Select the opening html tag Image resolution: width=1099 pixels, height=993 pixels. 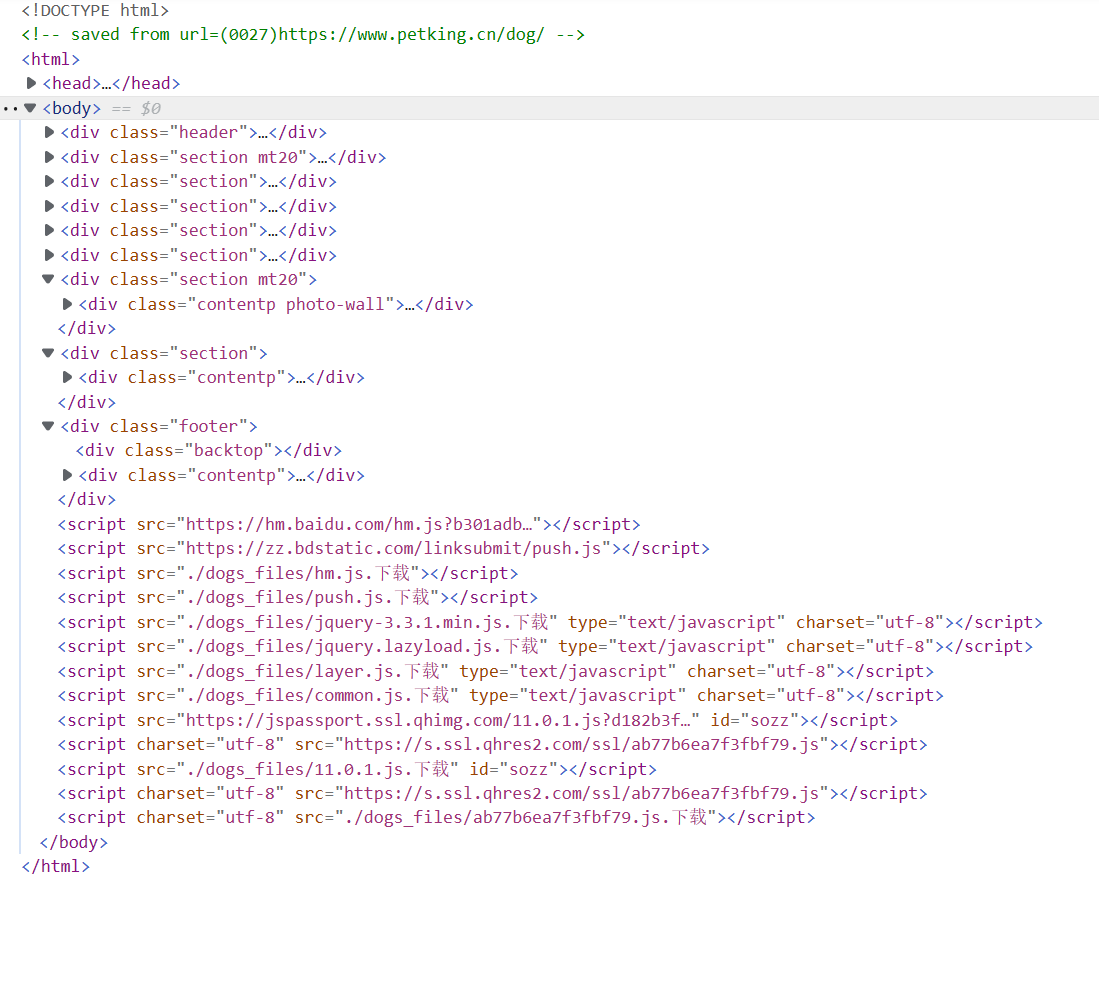[x=50, y=60]
